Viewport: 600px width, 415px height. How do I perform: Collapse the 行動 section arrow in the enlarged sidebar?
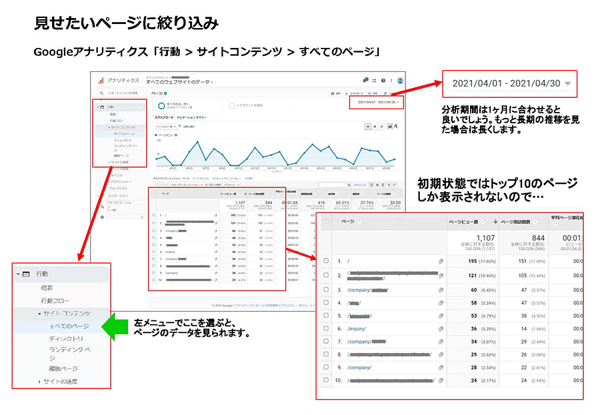tap(18, 274)
